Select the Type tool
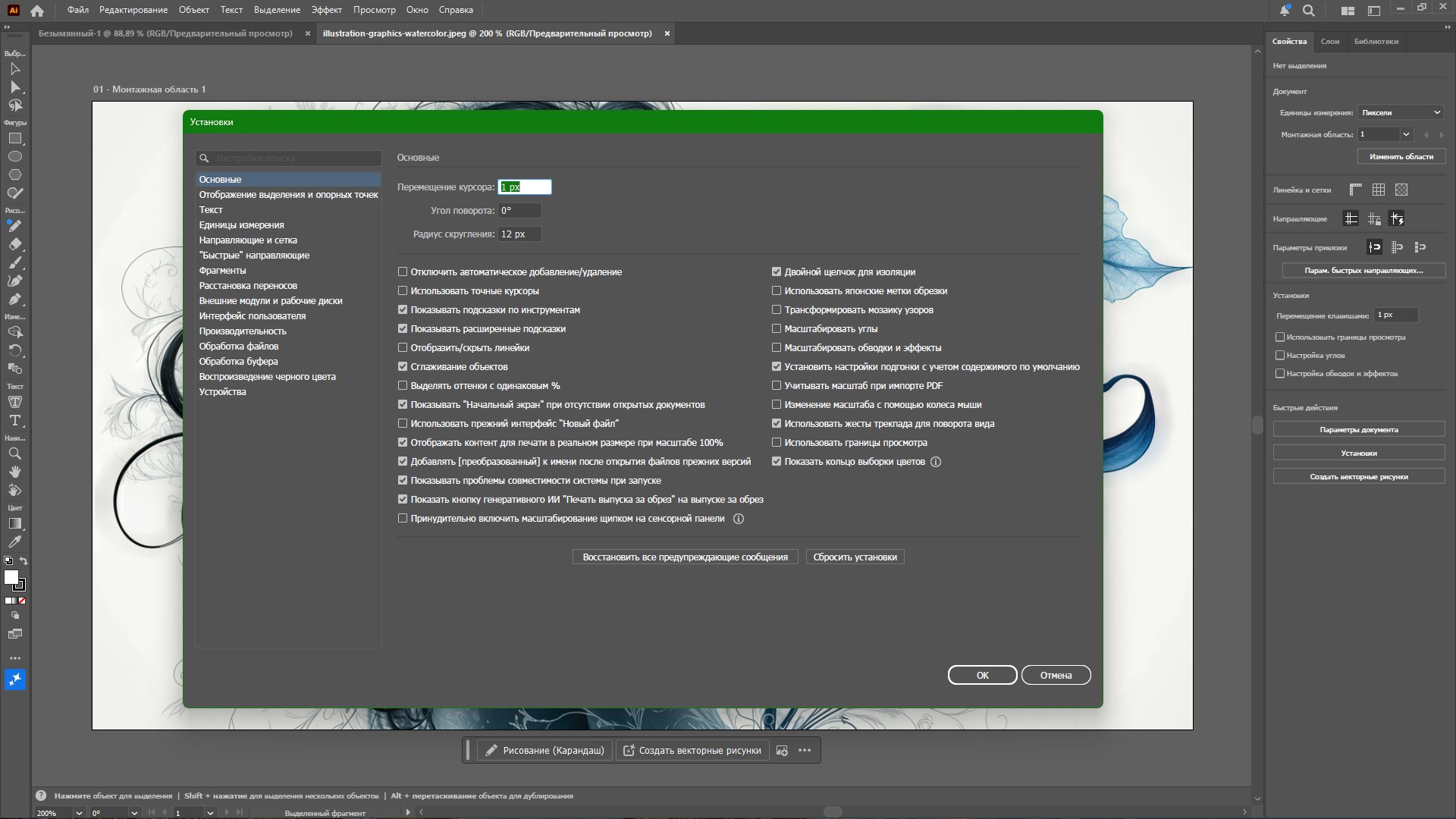Image resolution: width=1456 pixels, height=819 pixels. [x=14, y=420]
